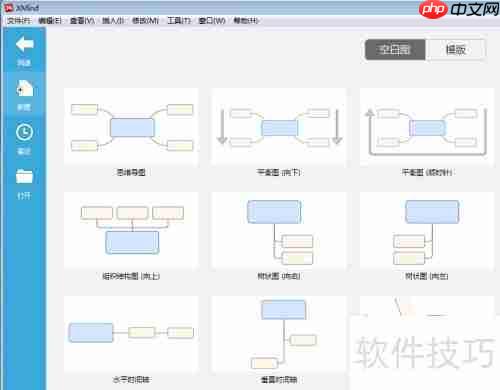Select the 树状图 (向右) tree chart thumbnail

tap(279, 231)
